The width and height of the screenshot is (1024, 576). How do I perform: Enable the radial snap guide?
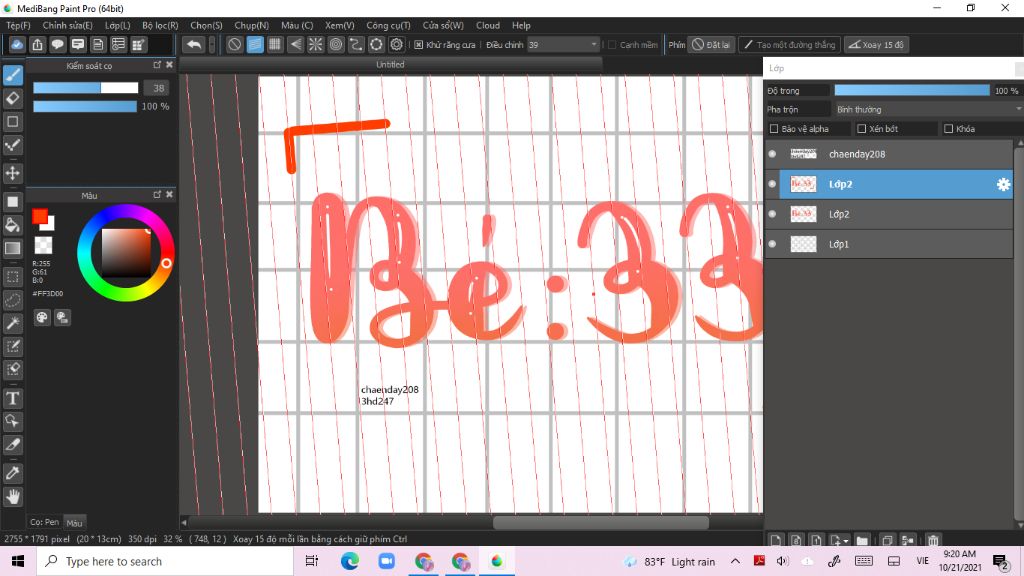coord(315,44)
